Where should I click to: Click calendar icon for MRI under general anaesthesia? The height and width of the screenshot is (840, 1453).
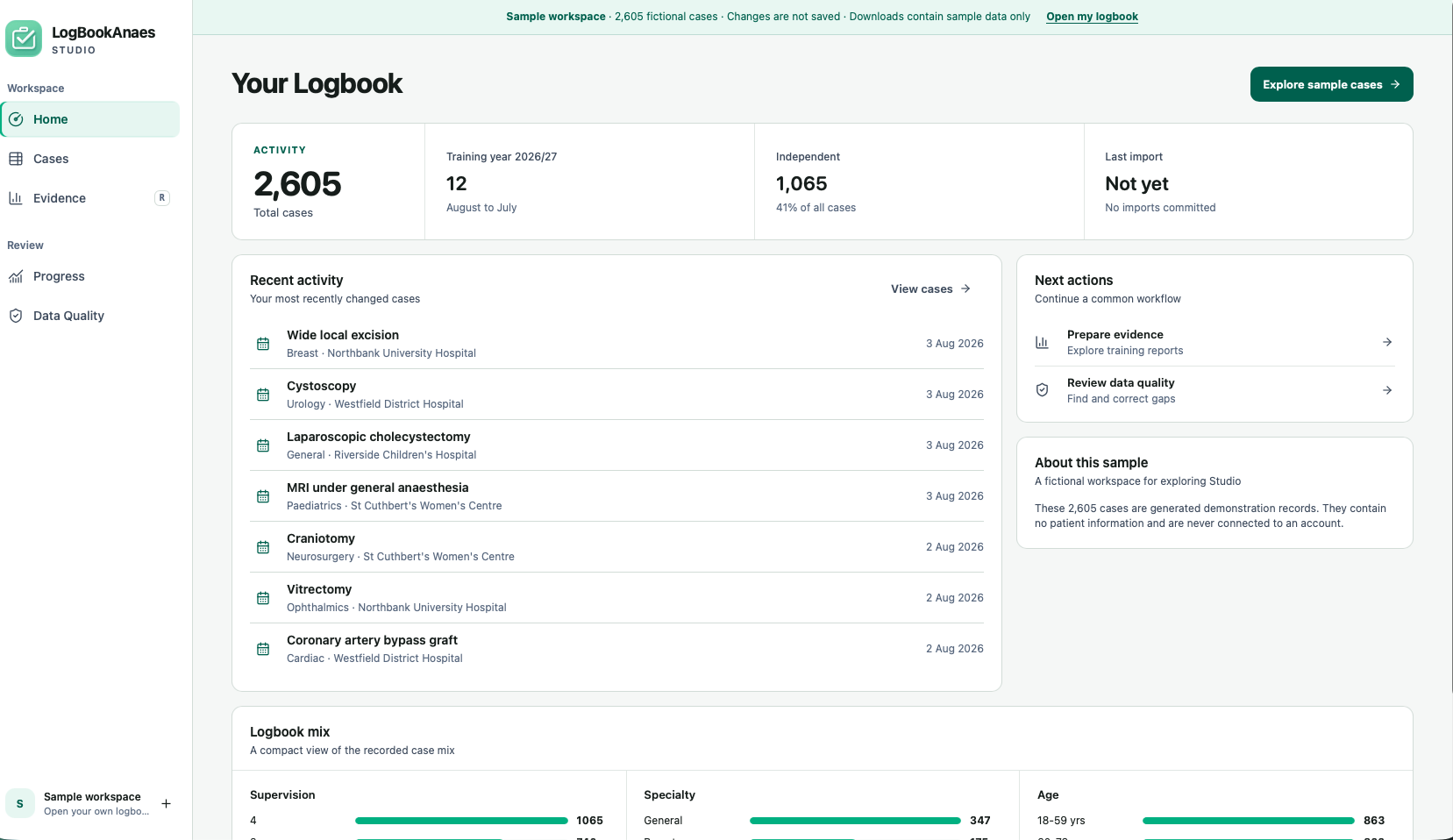coord(263,496)
